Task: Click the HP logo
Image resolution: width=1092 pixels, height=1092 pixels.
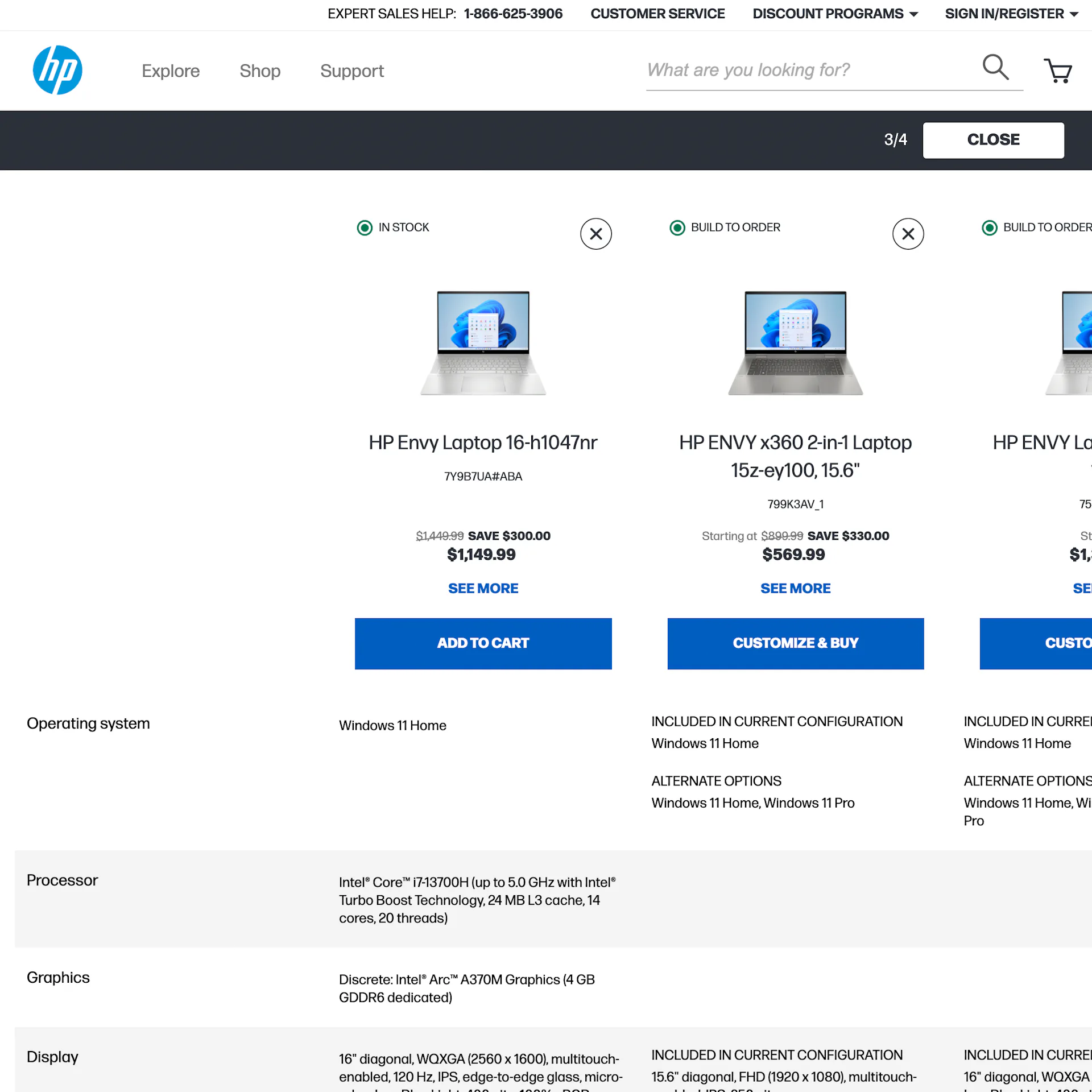Action: pyautogui.click(x=57, y=70)
